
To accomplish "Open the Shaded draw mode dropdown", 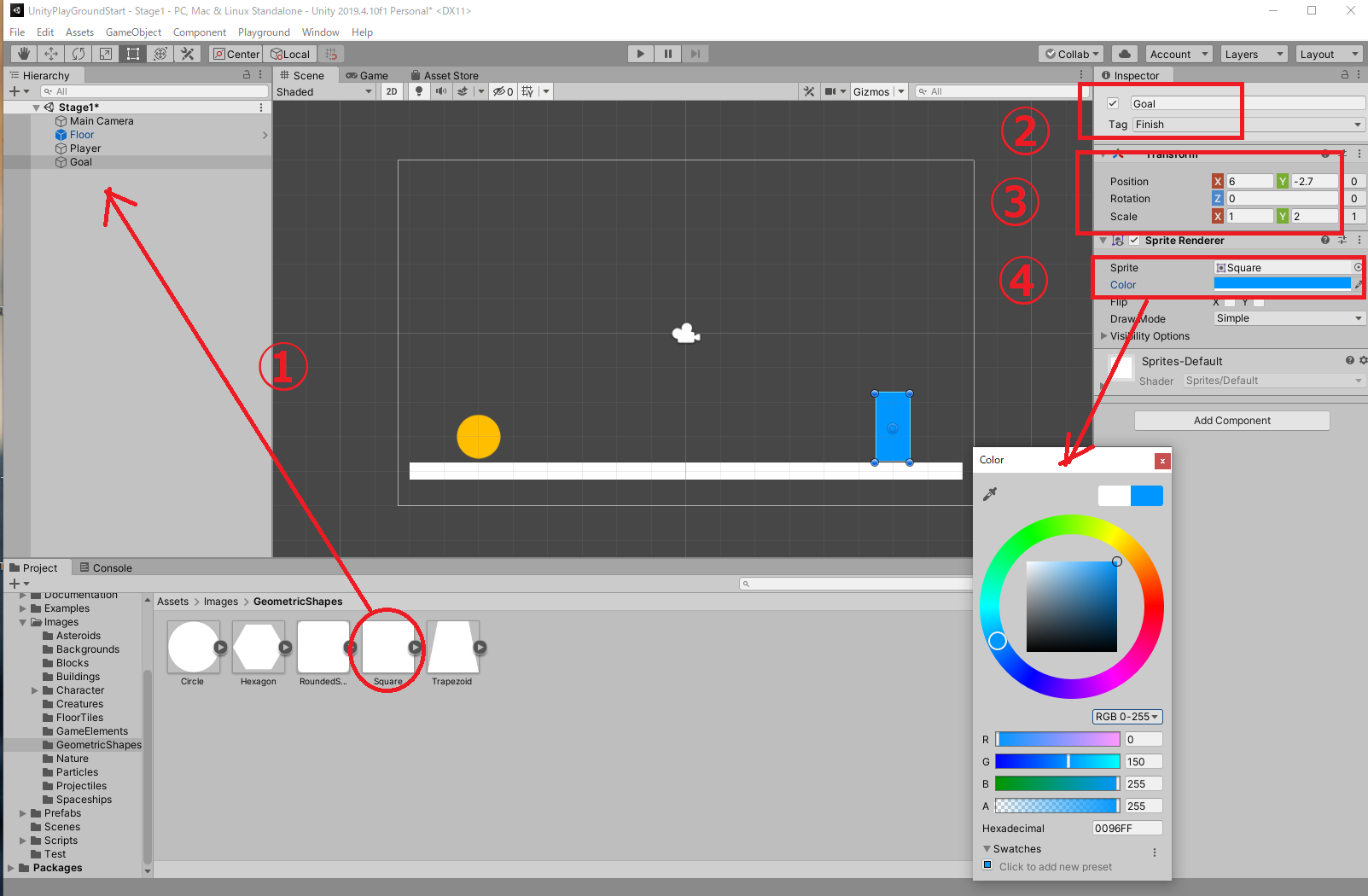I will (324, 91).
